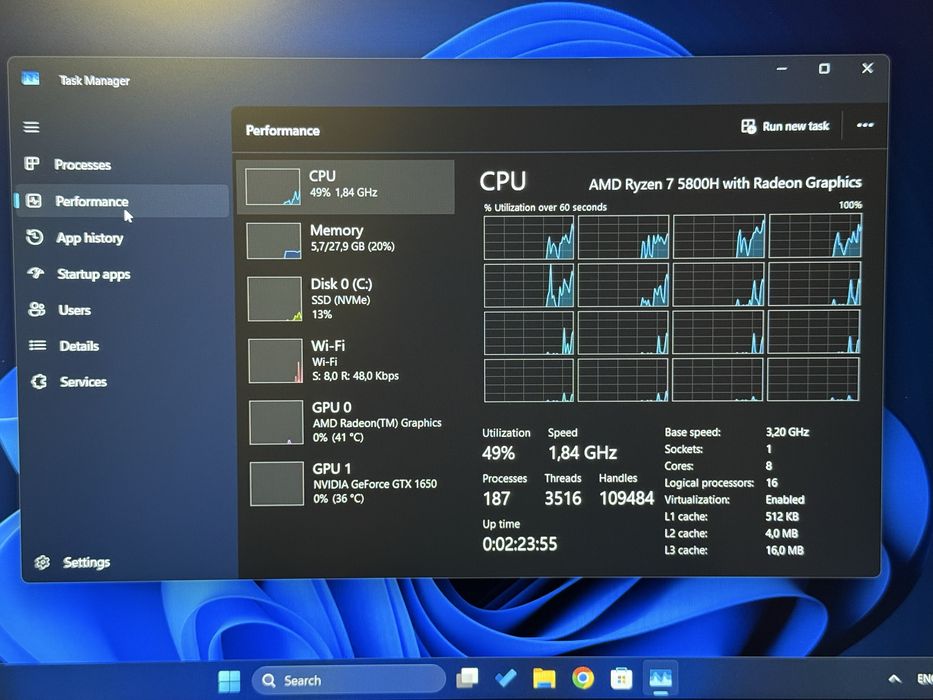Image resolution: width=933 pixels, height=700 pixels.
Task: Click the Logical processors value 16
Action: point(772,483)
